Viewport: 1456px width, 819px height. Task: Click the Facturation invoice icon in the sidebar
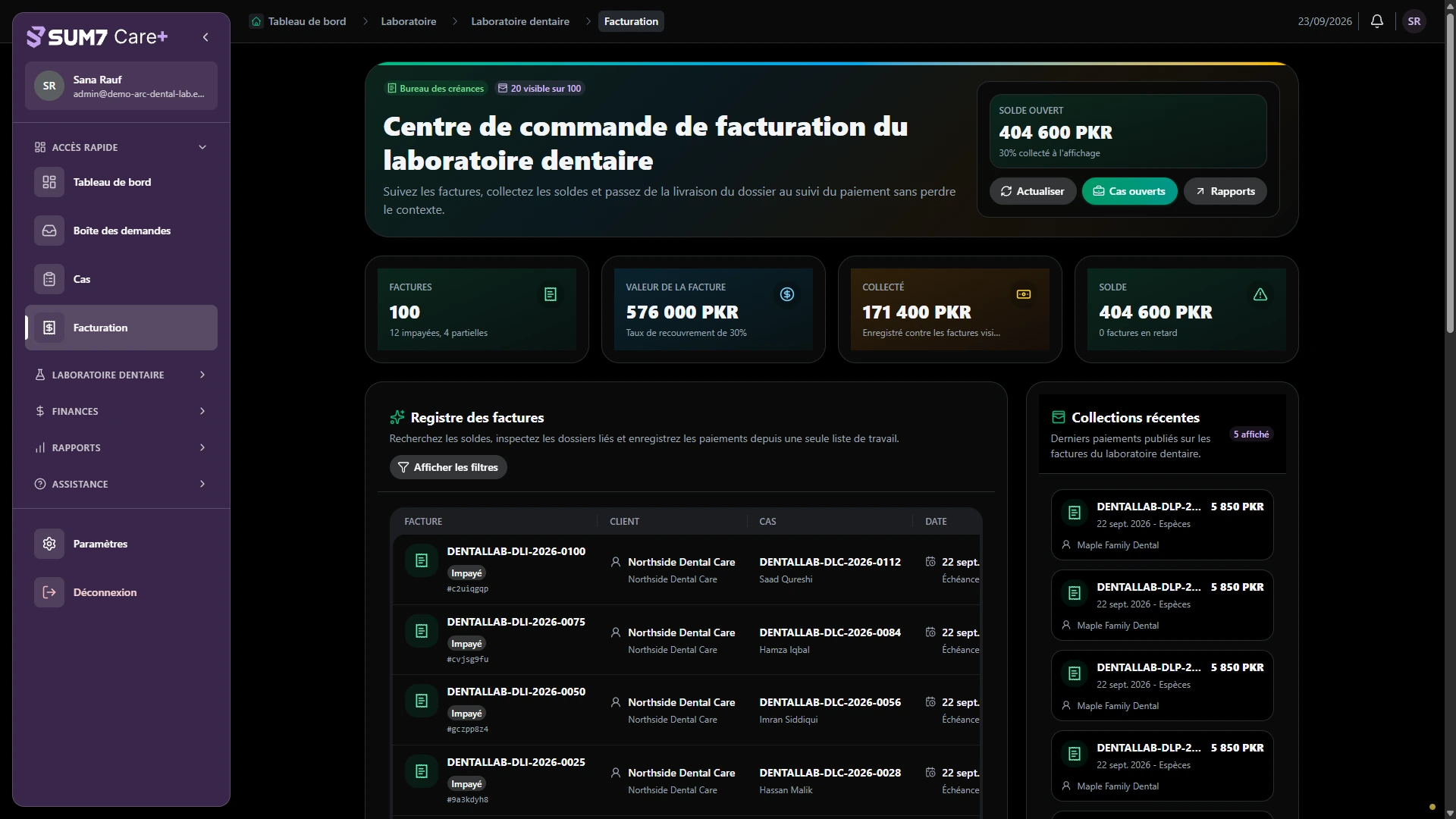[x=49, y=328]
